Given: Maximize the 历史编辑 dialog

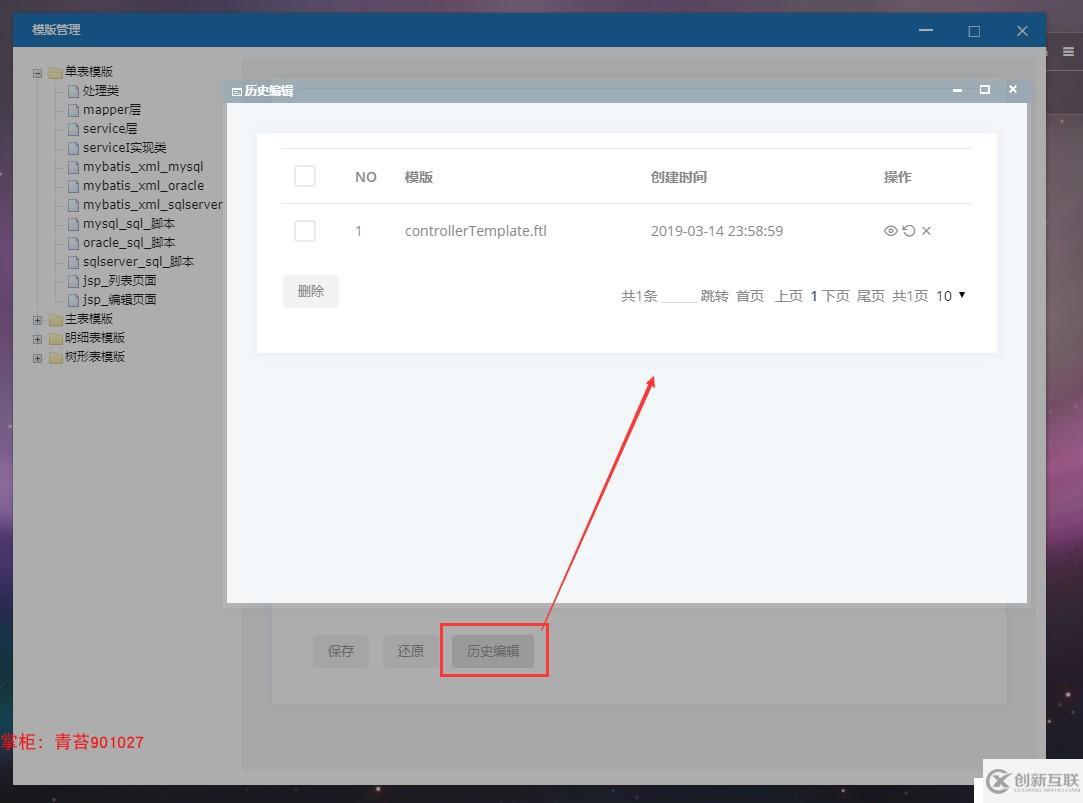Looking at the screenshot, I should tap(985, 90).
